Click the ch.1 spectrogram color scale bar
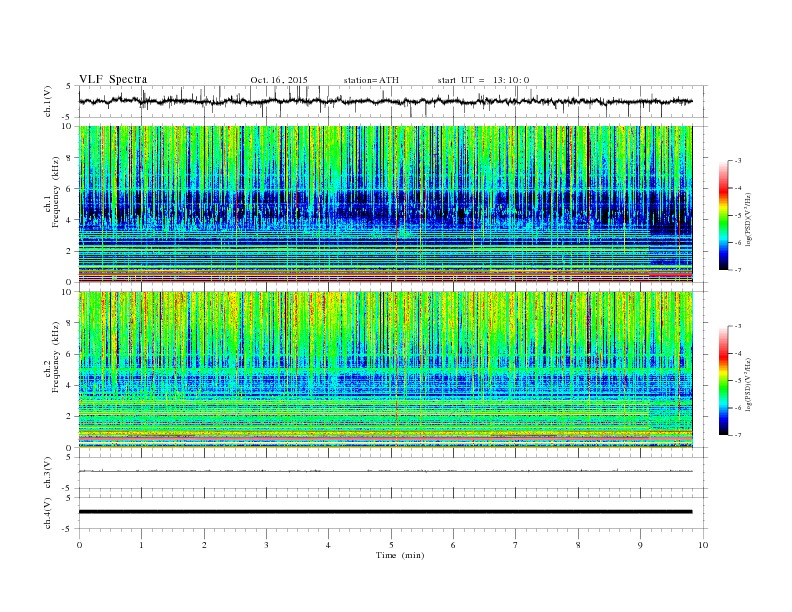 pyautogui.click(x=724, y=216)
